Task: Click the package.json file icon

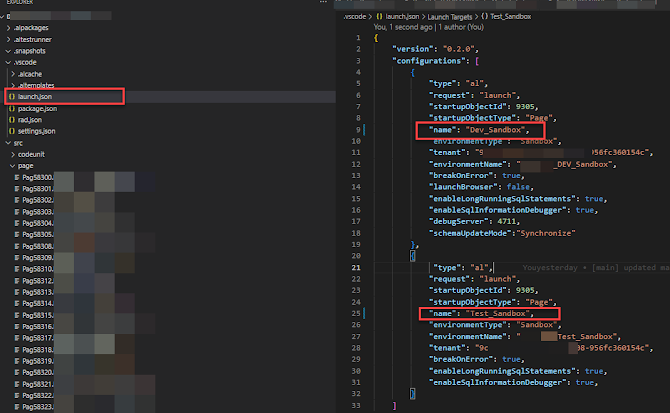Action: point(11,108)
